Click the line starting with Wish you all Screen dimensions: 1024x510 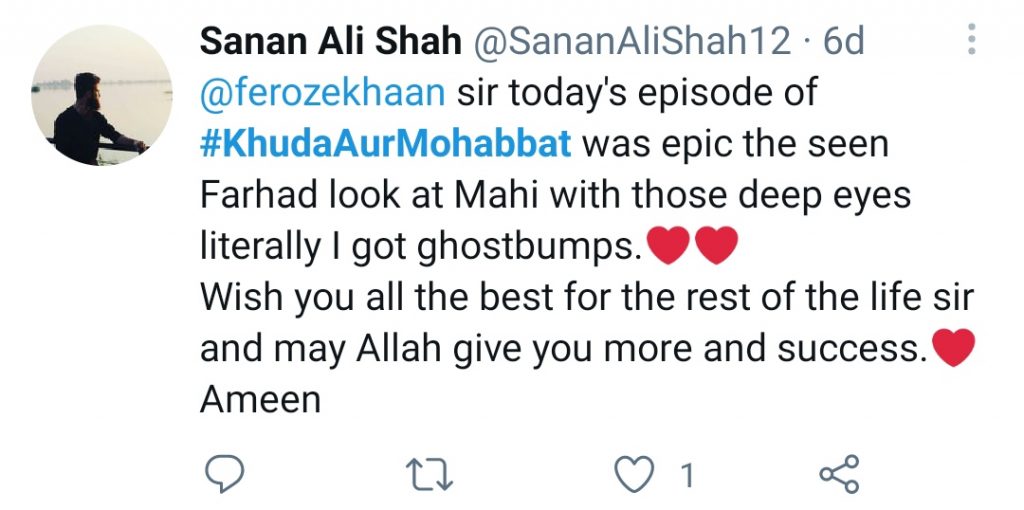(x=586, y=298)
